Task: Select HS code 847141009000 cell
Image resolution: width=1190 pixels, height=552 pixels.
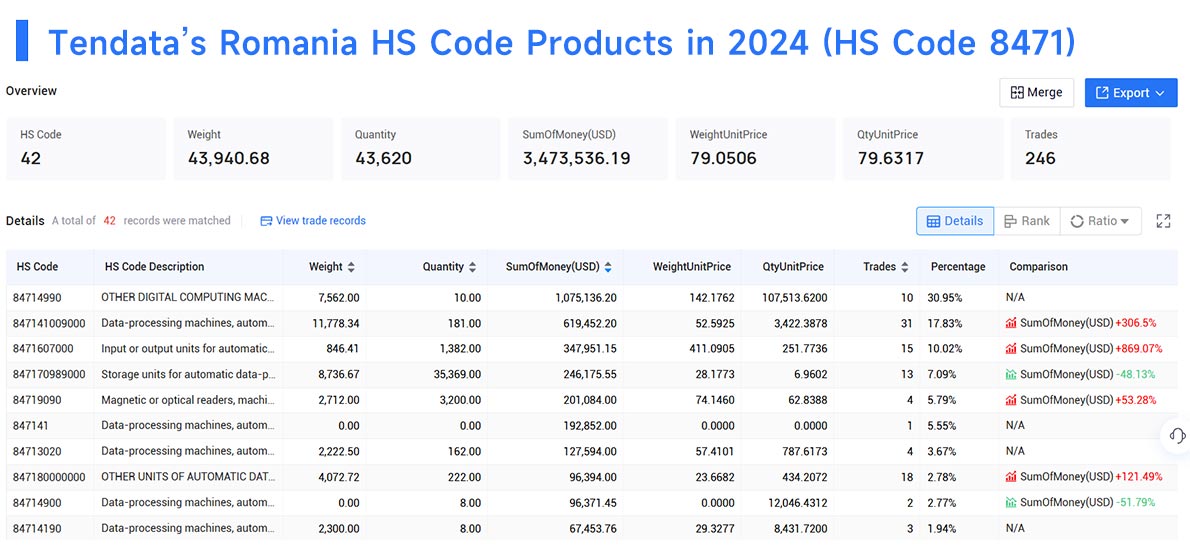Action: 49,323
